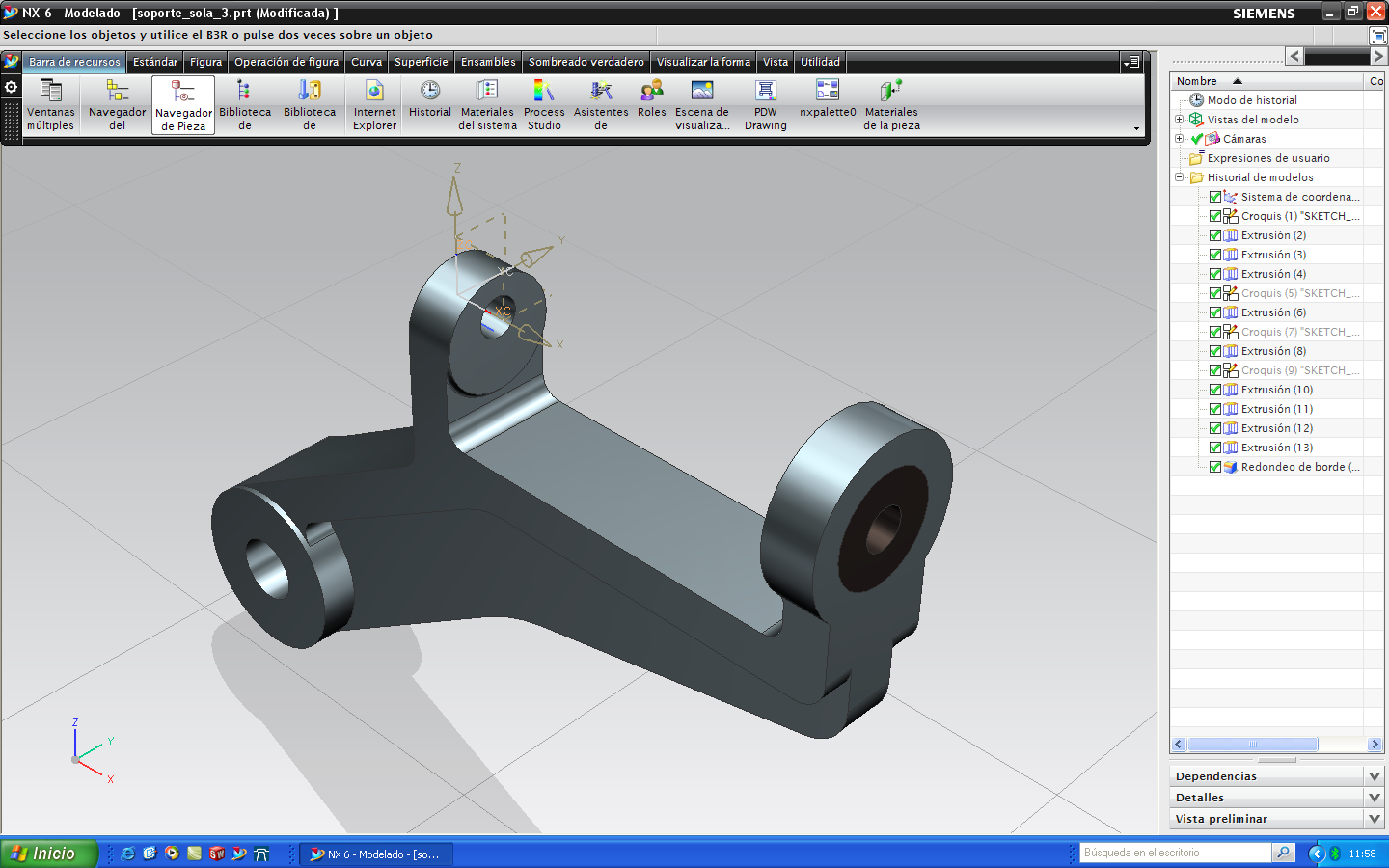Click media player quick launch icon in taskbar
Image resolution: width=1389 pixels, height=868 pixels.
pos(172,854)
